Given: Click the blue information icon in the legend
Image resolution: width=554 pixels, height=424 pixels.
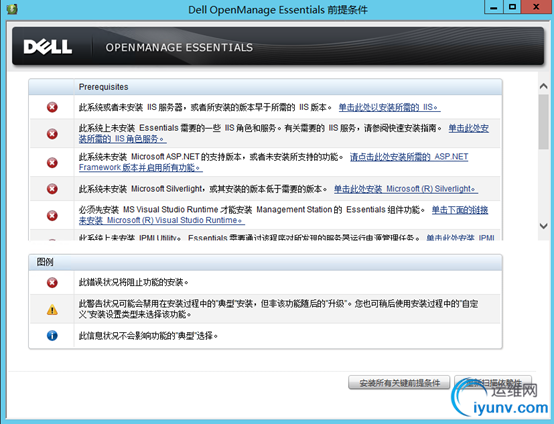Looking at the screenshot, I should click(52, 335).
